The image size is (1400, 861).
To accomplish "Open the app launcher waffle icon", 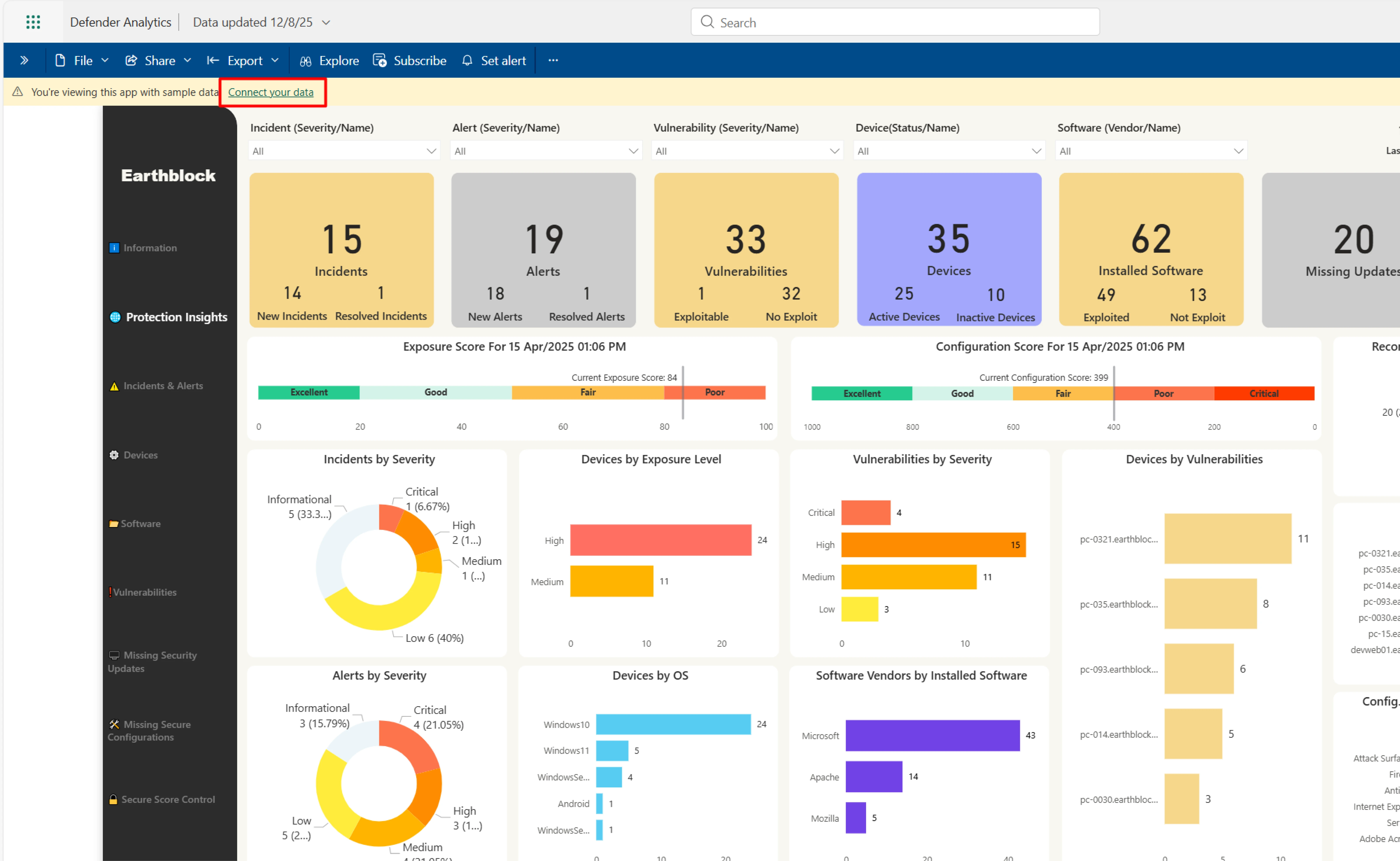I will coord(33,22).
